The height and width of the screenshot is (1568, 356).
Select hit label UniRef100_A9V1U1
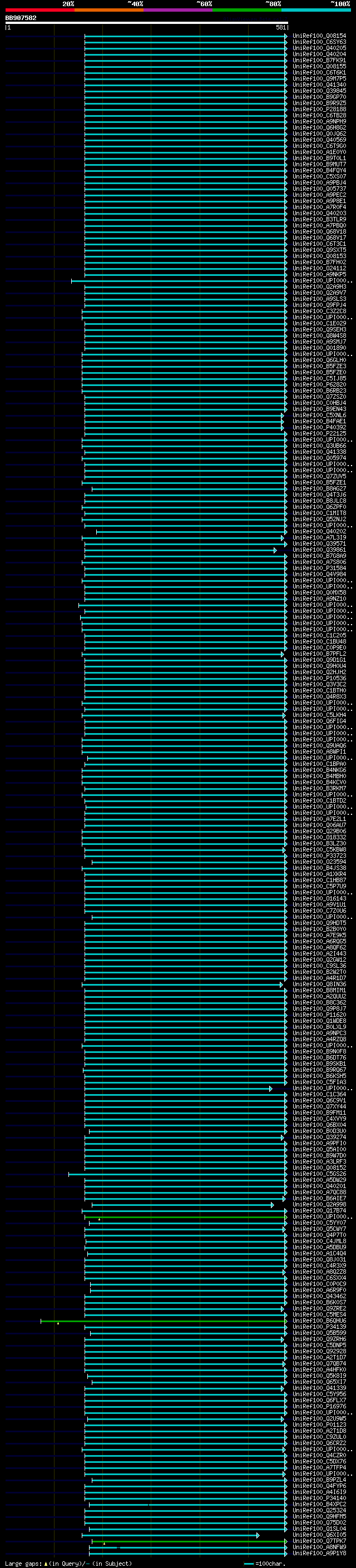tap(319, 904)
